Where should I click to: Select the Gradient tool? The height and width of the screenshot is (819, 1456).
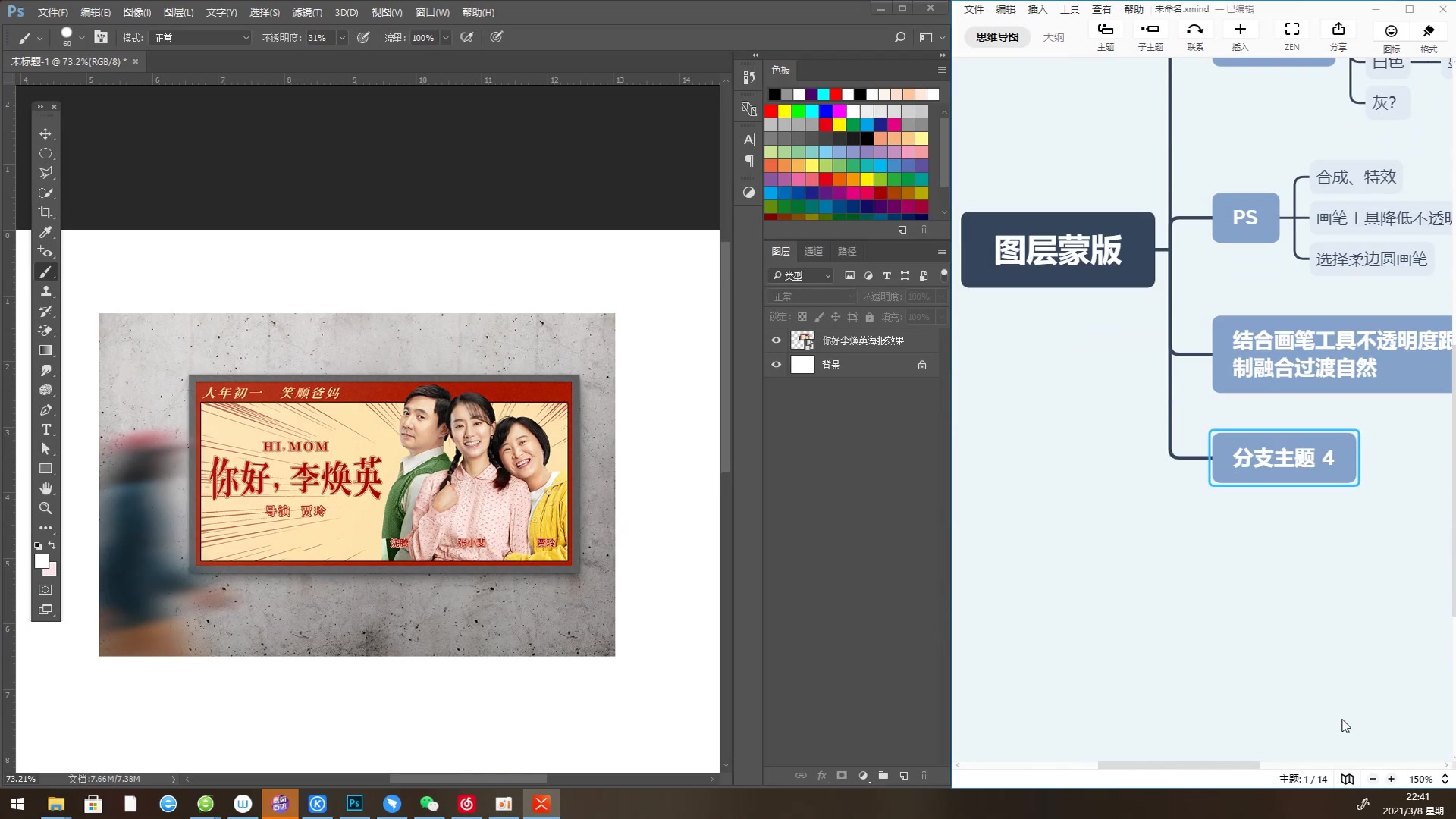coord(45,350)
